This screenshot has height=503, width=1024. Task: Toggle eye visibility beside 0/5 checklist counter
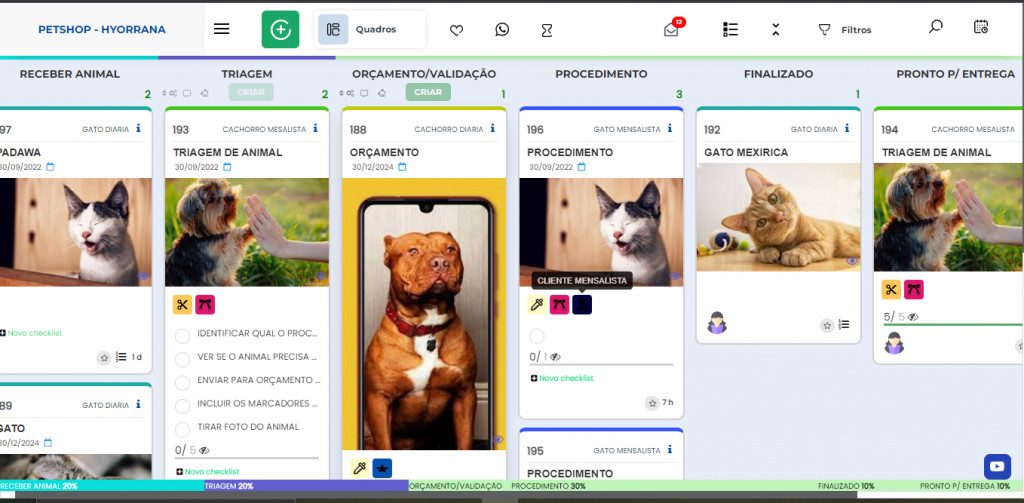pyautogui.click(x=205, y=451)
